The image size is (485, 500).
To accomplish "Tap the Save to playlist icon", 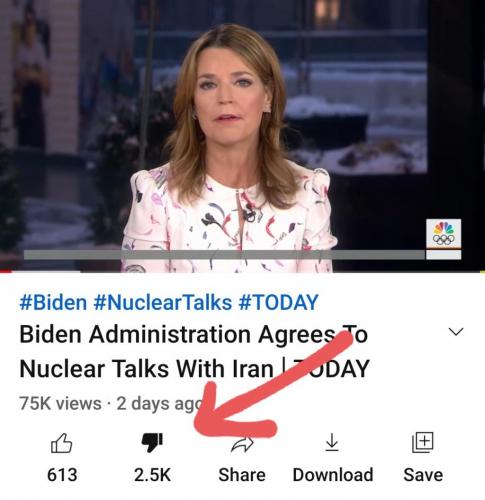I will 423,442.
